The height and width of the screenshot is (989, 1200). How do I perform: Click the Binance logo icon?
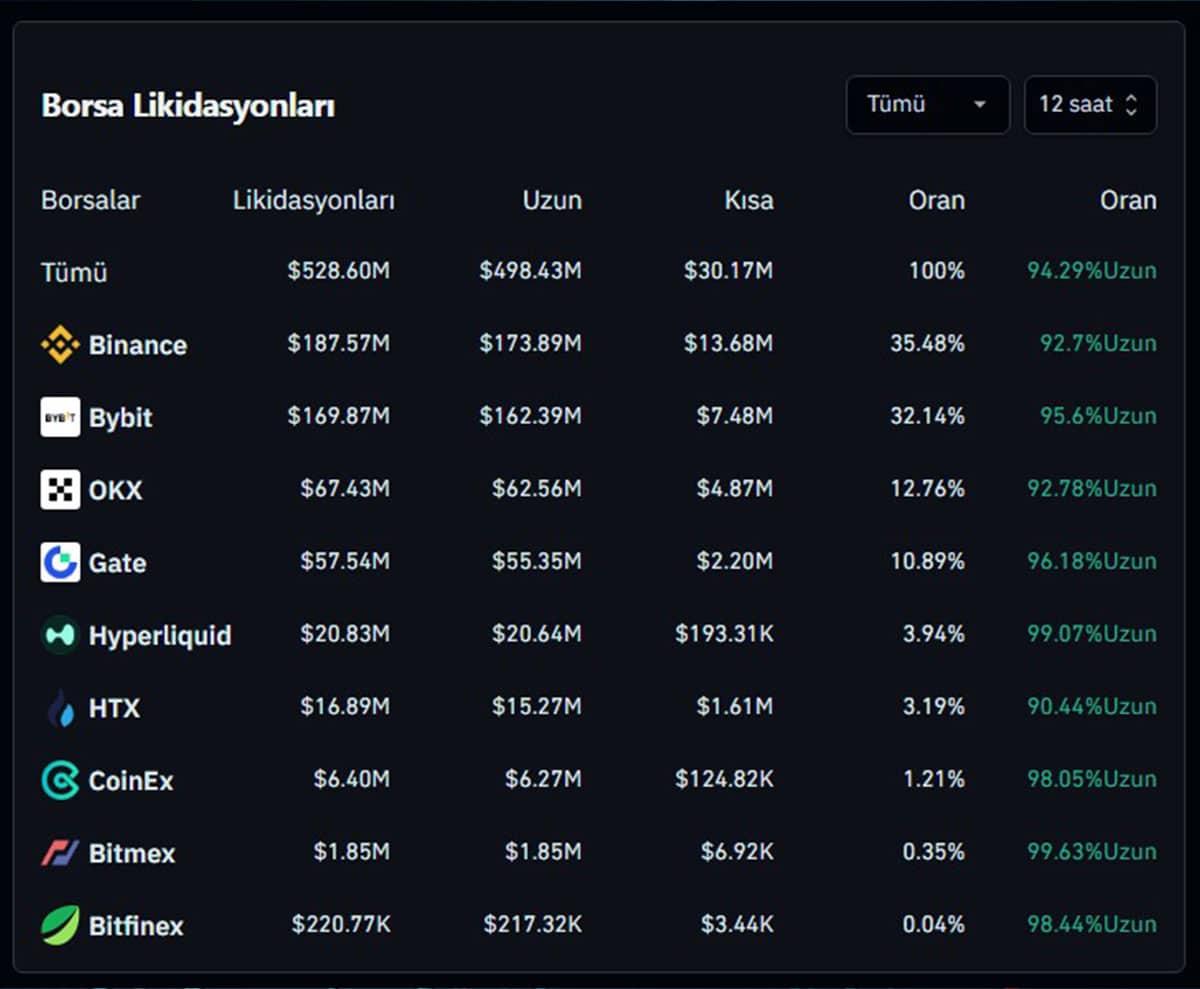60,345
